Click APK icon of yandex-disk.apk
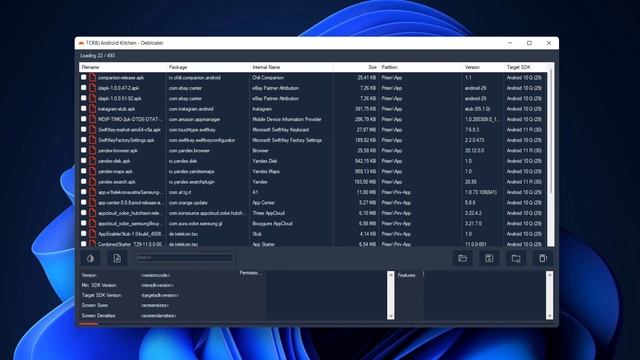Image resolution: width=640 pixels, height=360 pixels. [93, 161]
